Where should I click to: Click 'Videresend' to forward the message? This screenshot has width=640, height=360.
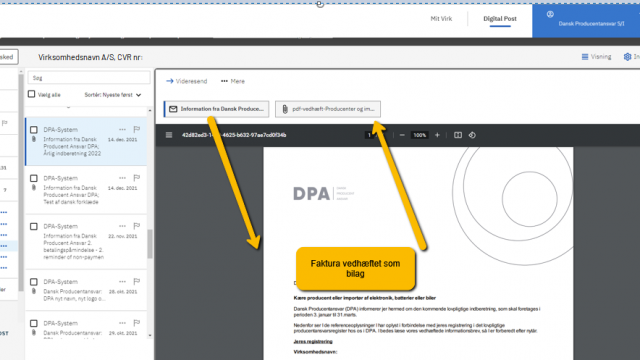(187, 81)
